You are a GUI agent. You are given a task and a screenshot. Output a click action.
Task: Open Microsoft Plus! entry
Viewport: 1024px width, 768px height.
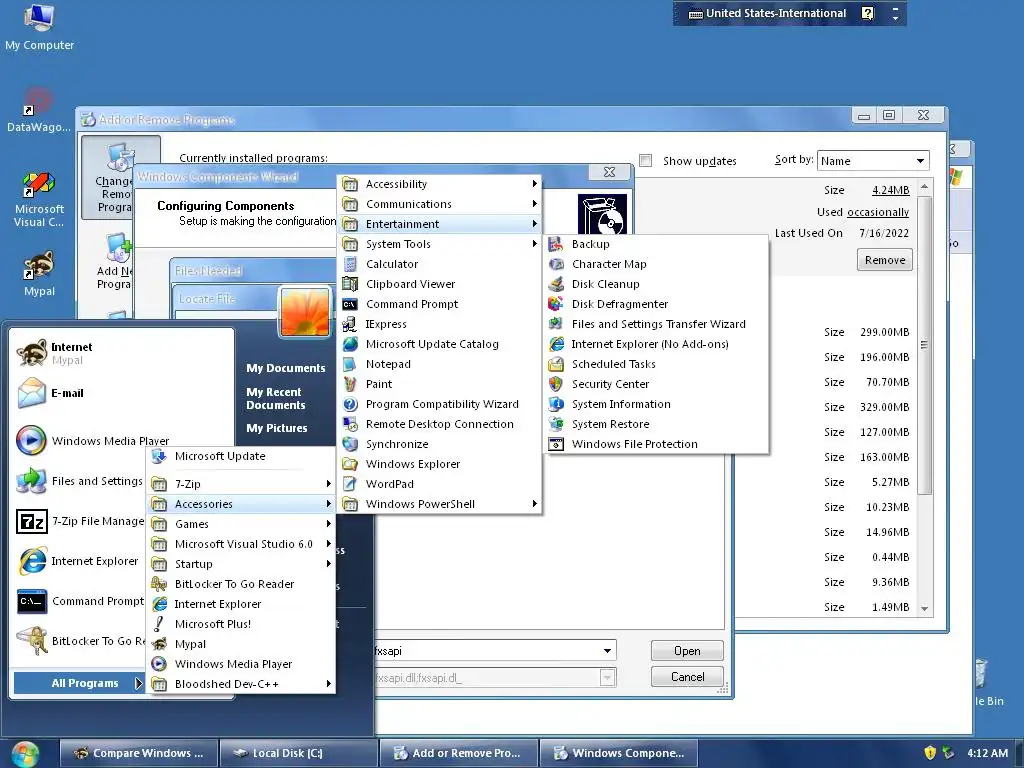(x=241, y=624)
